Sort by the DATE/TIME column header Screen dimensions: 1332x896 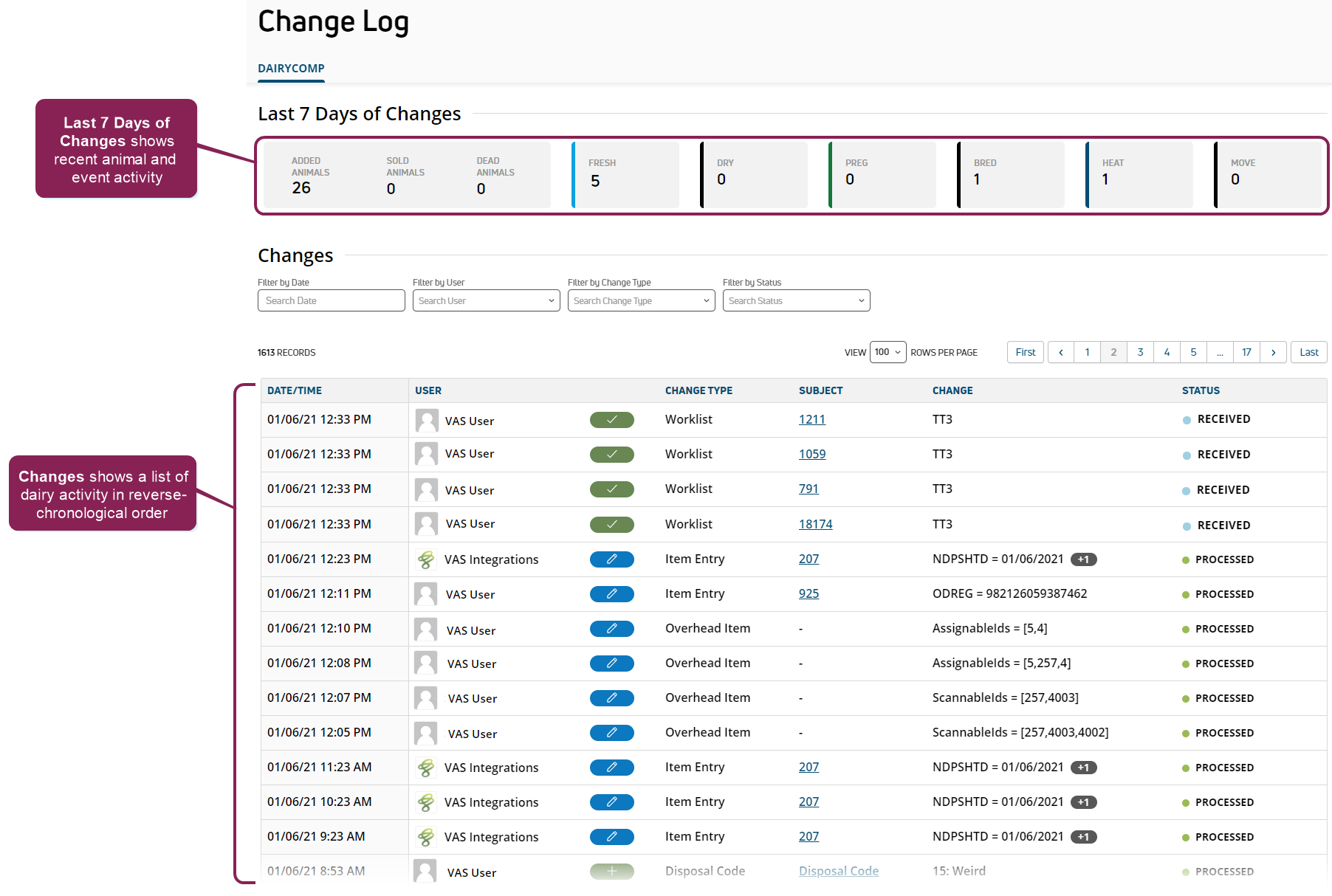pyautogui.click(x=295, y=390)
